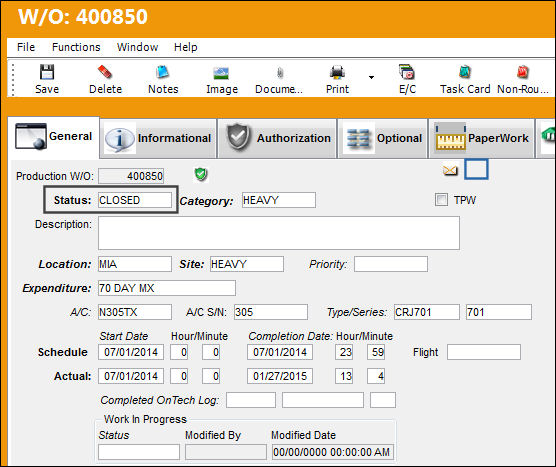556x467 pixels.
Task: Click the Type field showing CRJ701
Action: tap(427, 312)
